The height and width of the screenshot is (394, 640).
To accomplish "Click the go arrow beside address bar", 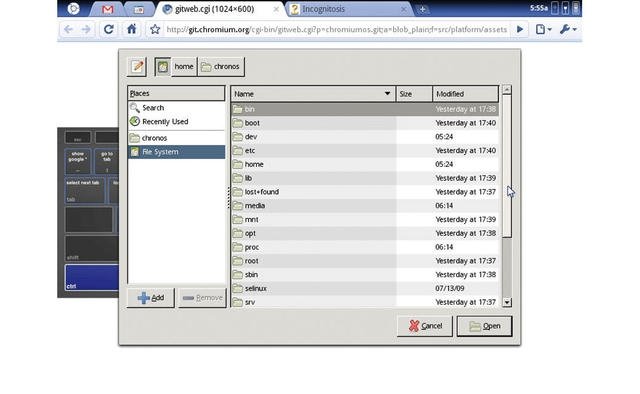I will [x=520, y=29].
